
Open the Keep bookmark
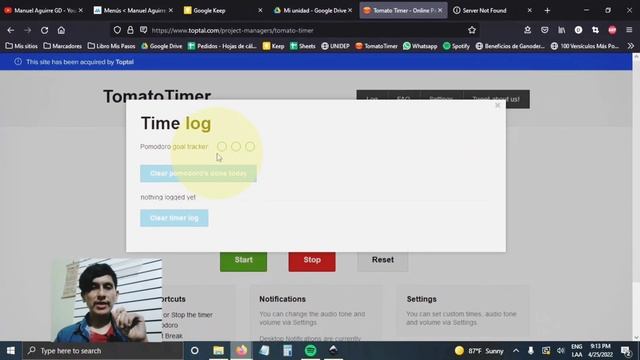click(x=273, y=46)
